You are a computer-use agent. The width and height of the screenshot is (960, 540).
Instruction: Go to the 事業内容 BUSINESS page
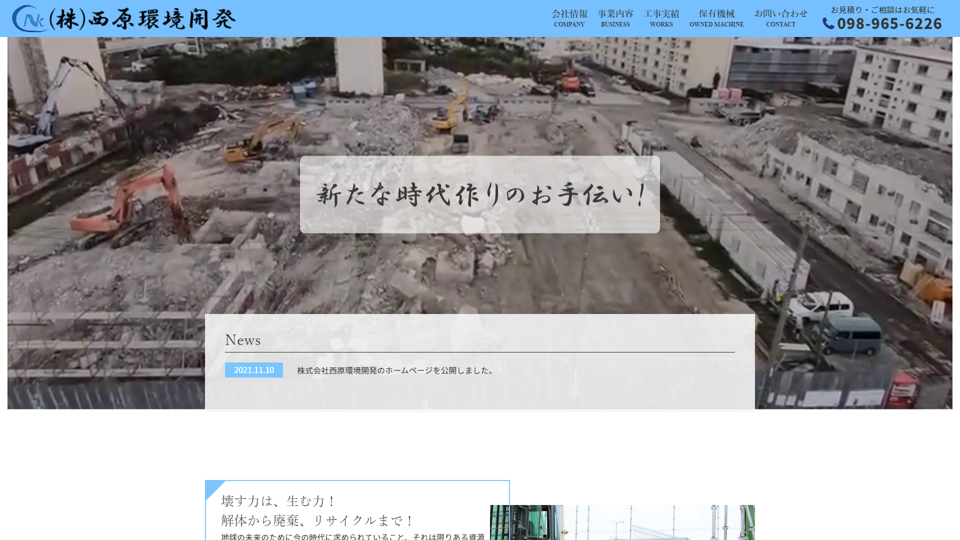tap(615, 18)
